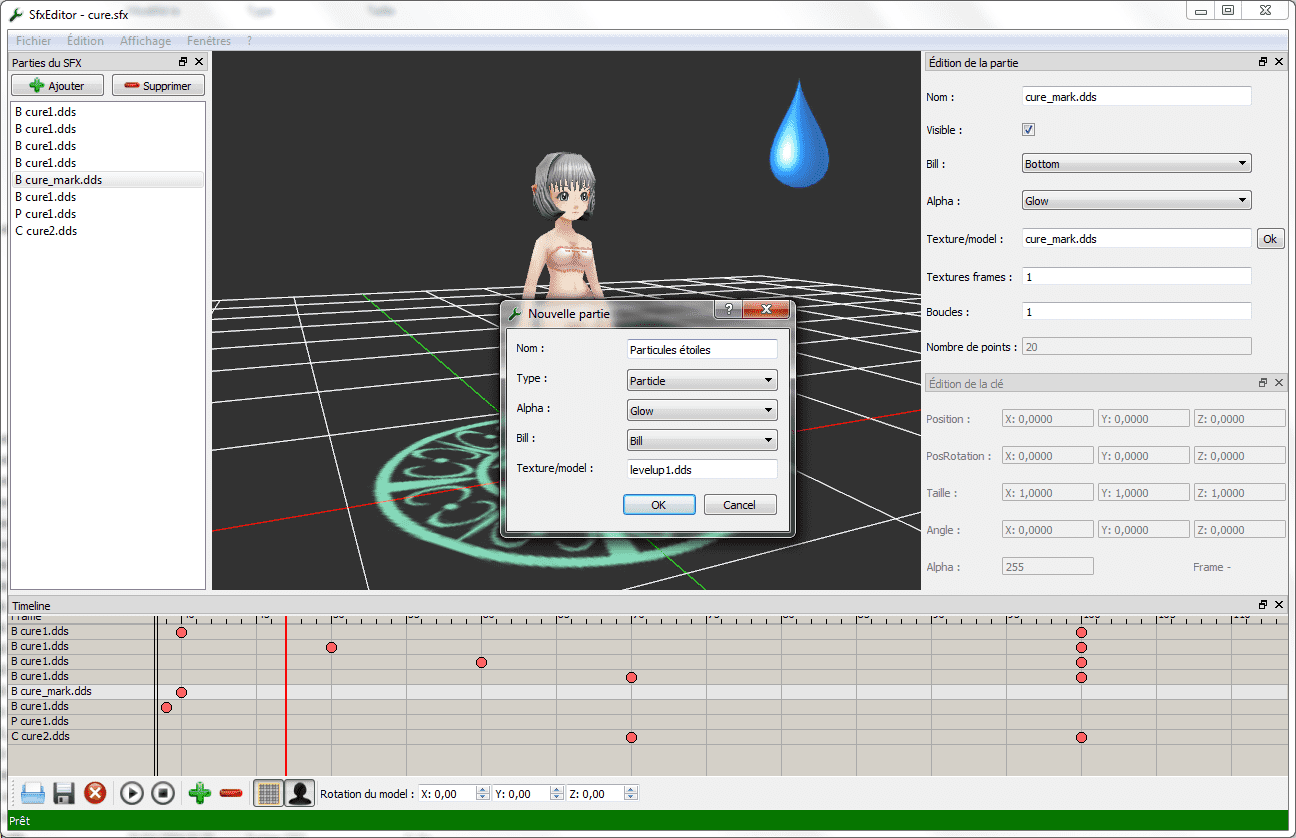Stop the SFX animation playback

(163, 794)
